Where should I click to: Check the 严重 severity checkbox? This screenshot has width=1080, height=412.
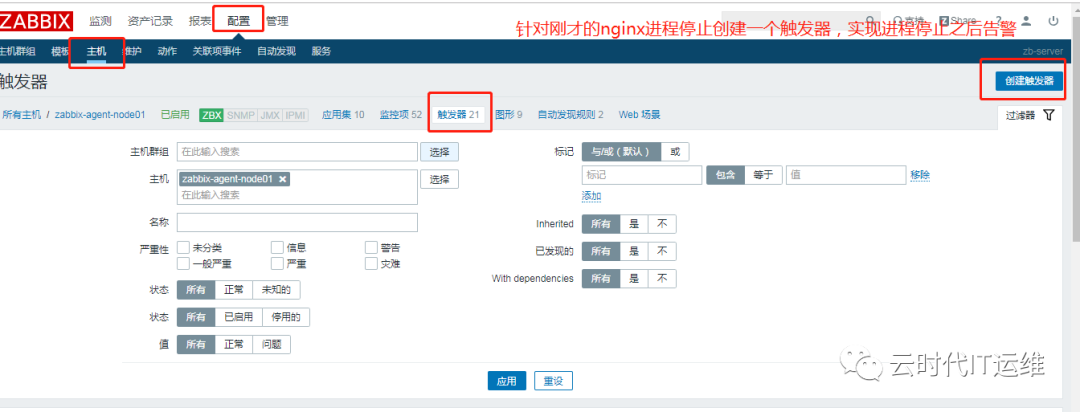[x=277, y=263]
